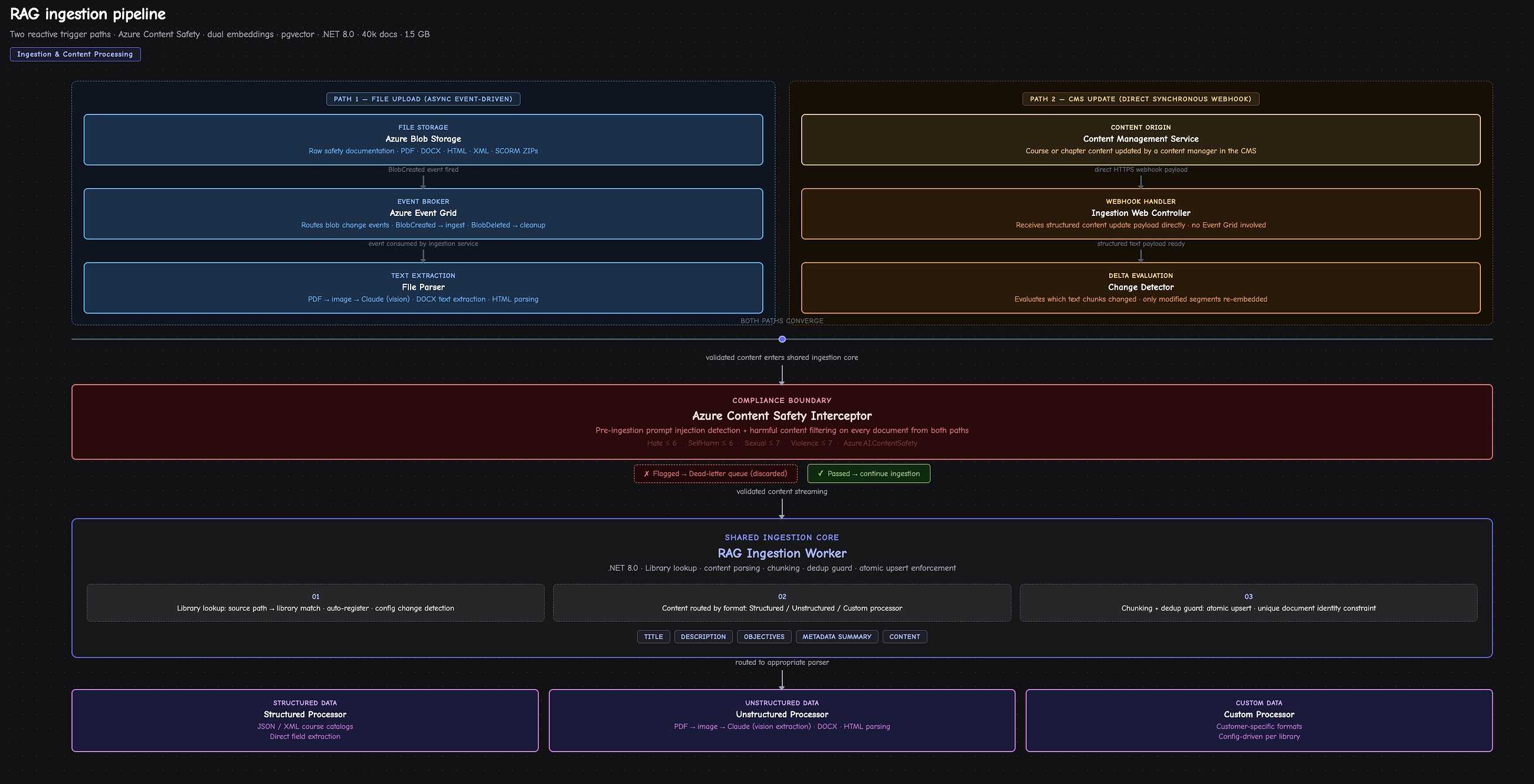Click the convergence point dot
The image size is (1534, 784).
(782, 339)
